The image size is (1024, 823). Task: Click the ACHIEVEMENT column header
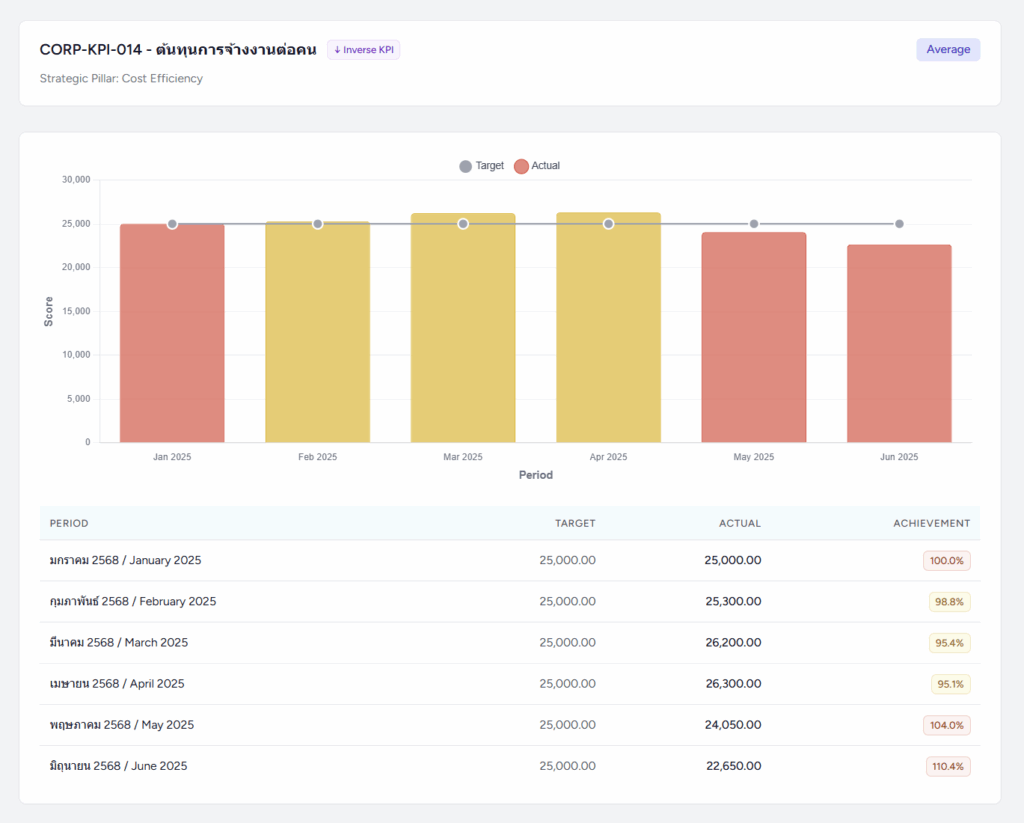point(931,523)
